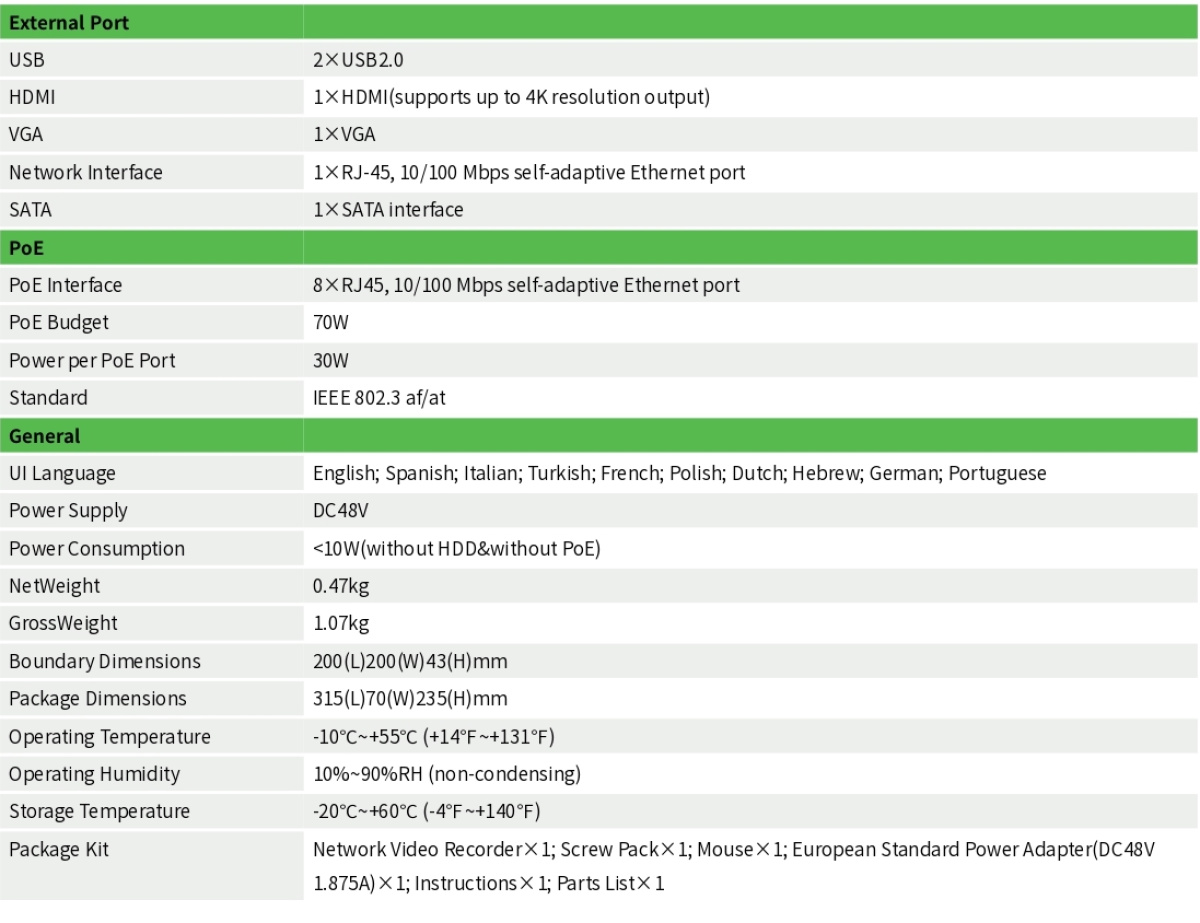Click the Package Kit label
The height and width of the screenshot is (923, 1200).
[x=59, y=850]
